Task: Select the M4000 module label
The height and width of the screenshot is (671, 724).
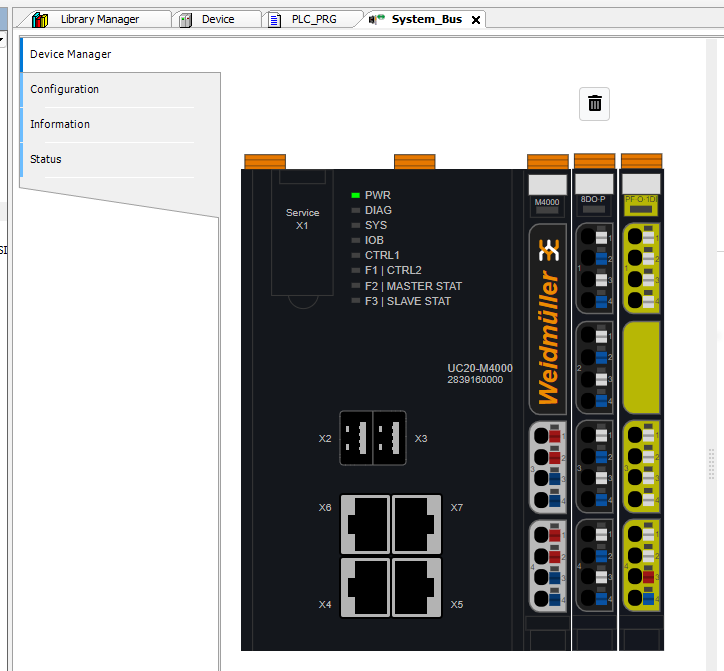Action: tap(547, 202)
